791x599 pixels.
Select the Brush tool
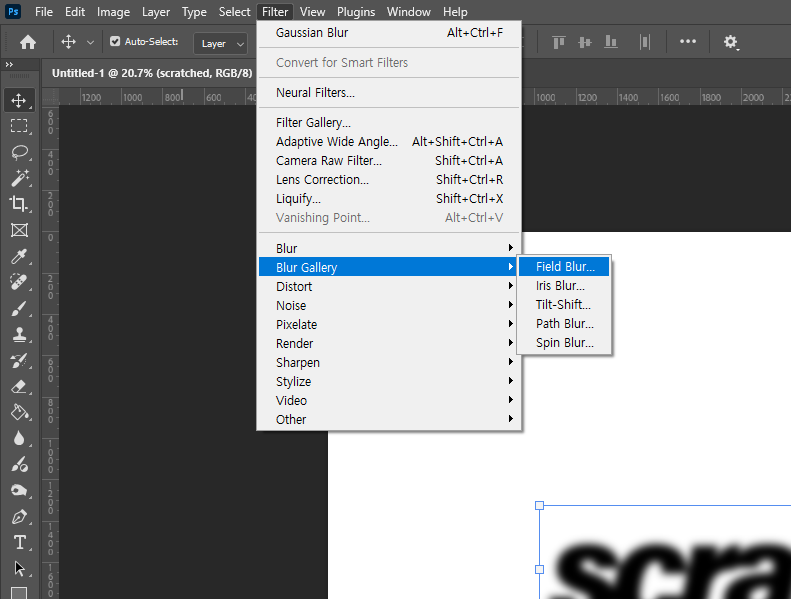coord(19,308)
